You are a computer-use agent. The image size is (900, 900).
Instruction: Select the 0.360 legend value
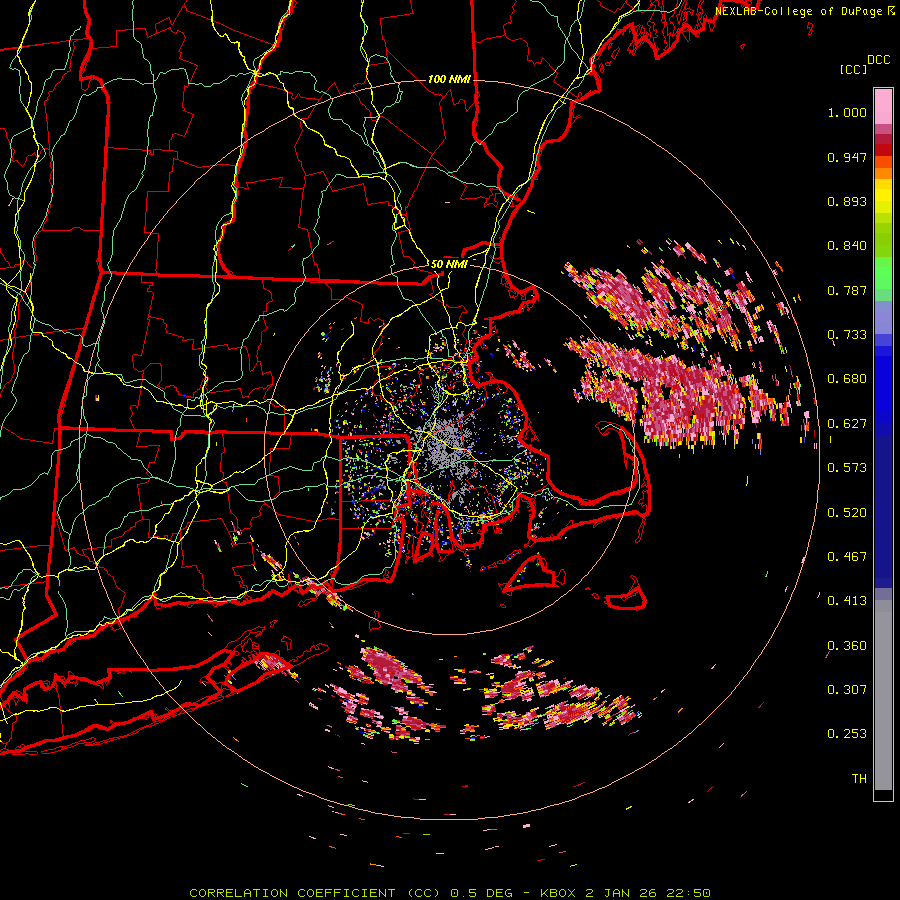[847, 646]
